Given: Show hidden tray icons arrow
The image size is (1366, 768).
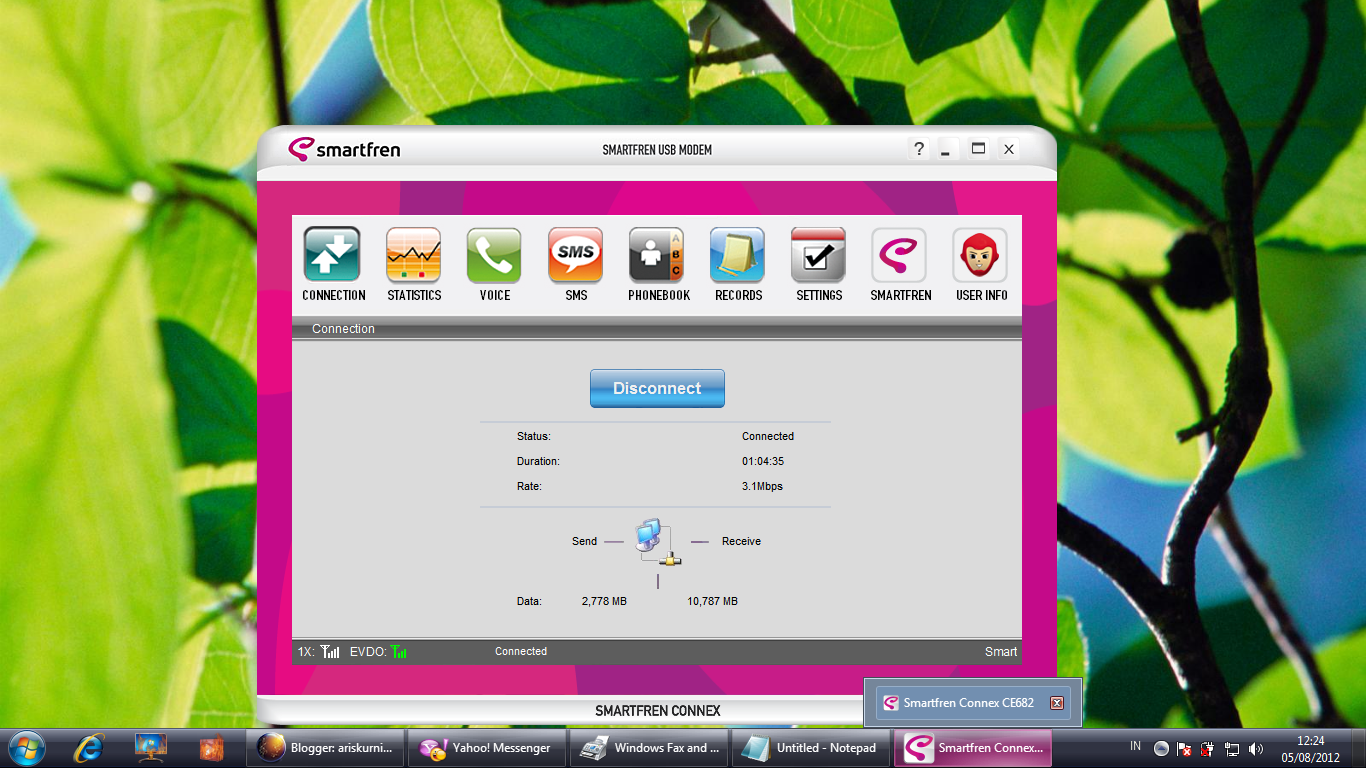Looking at the screenshot, I should coord(1161,748).
